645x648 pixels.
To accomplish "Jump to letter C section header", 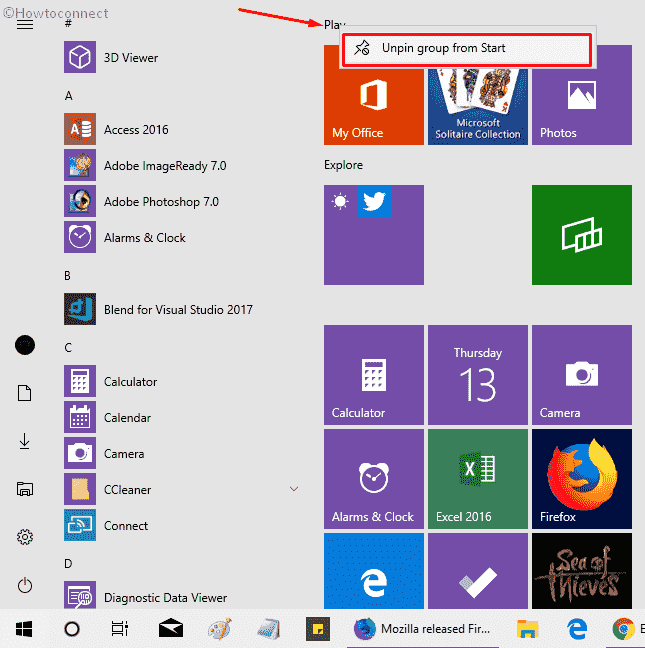I will click(x=68, y=348).
